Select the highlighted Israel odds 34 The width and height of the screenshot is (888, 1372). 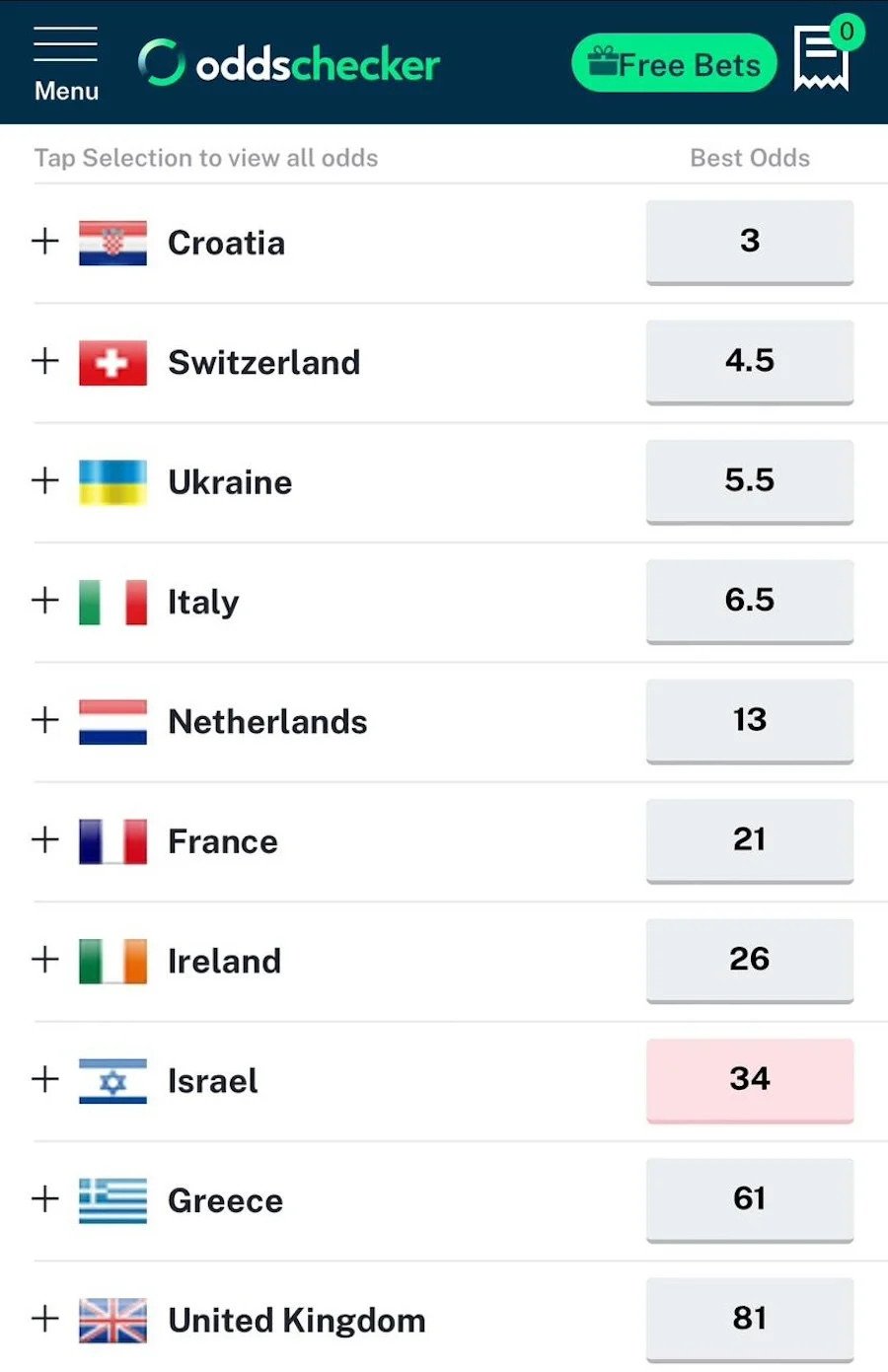749,1079
